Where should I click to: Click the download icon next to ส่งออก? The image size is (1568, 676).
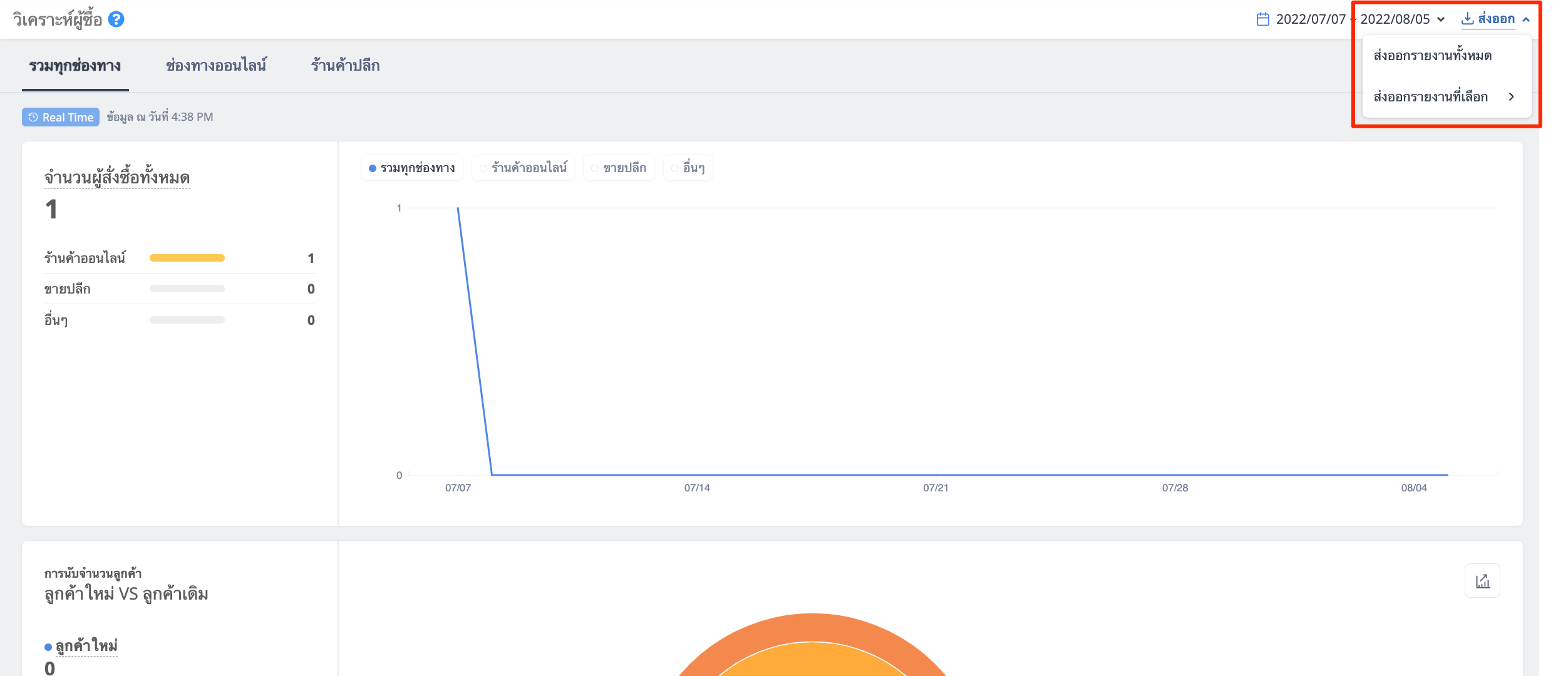[1467, 19]
